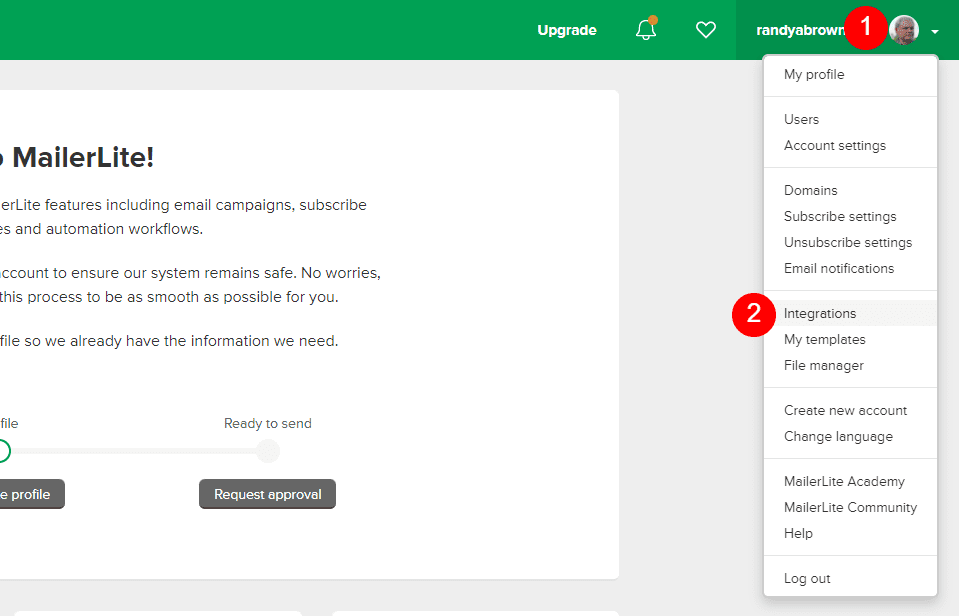The width and height of the screenshot is (959, 616).
Task: Open Unsubscribe settings
Action: [847, 242]
